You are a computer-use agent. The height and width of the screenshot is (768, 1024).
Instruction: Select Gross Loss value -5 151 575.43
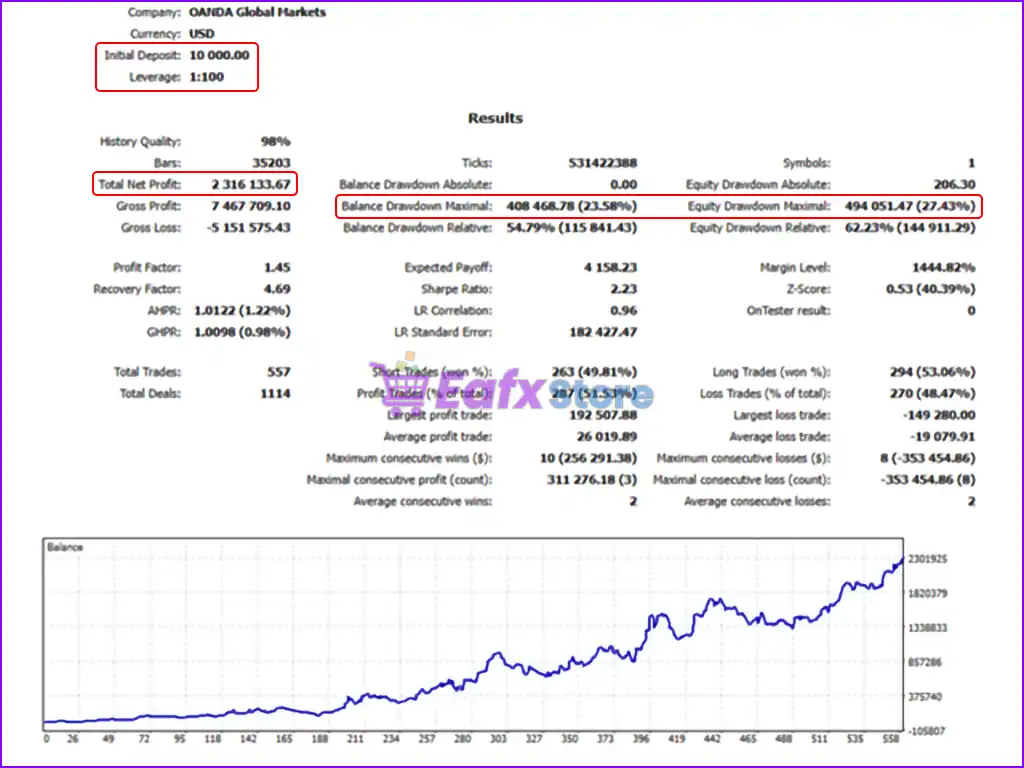249,228
